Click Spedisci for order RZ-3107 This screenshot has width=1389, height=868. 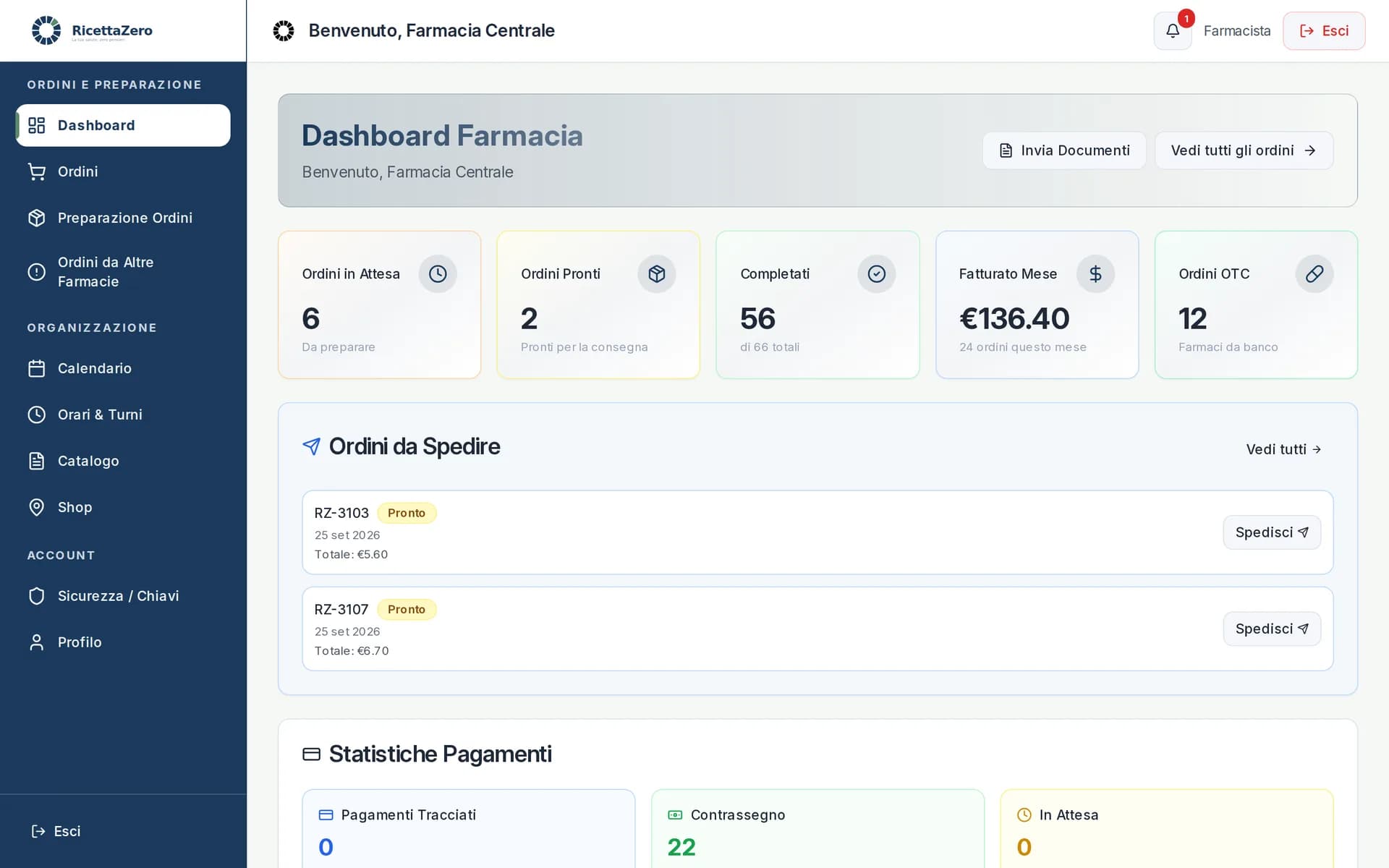pyautogui.click(x=1272, y=629)
